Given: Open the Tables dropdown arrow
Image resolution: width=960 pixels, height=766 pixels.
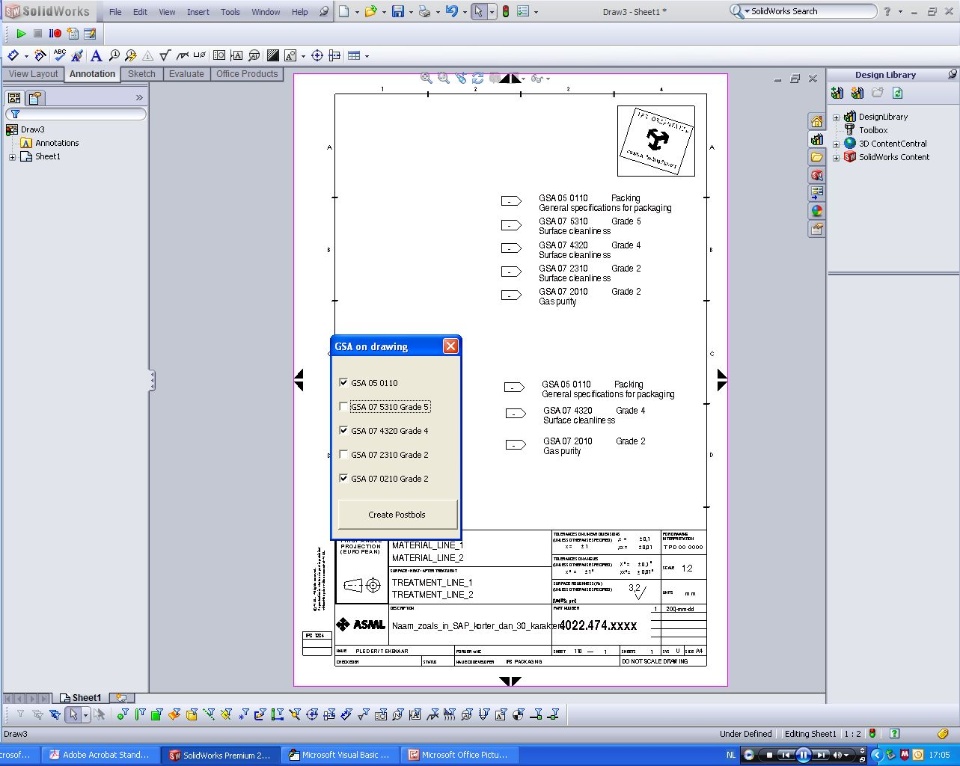Looking at the screenshot, I should tap(367, 56).
